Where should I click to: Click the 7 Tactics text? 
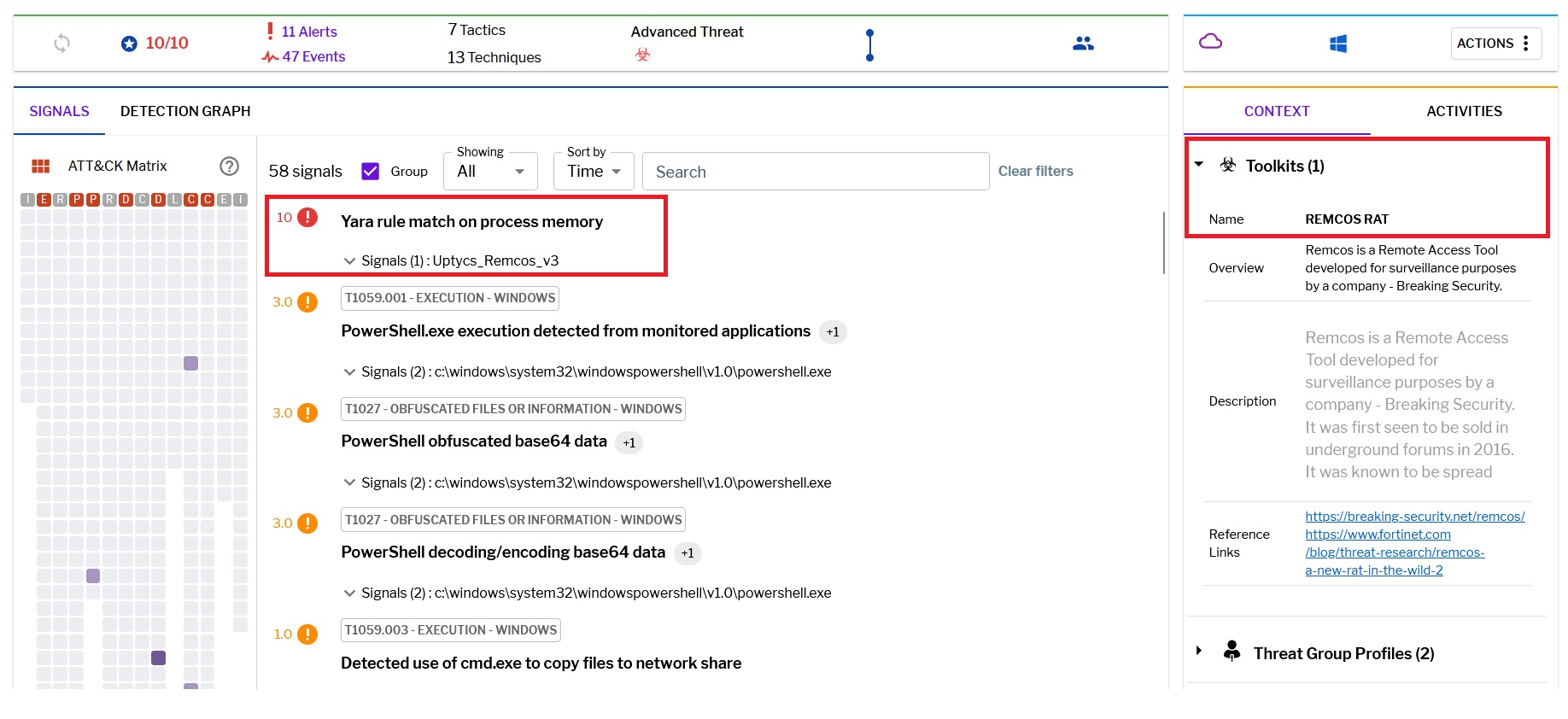[477, 30]
